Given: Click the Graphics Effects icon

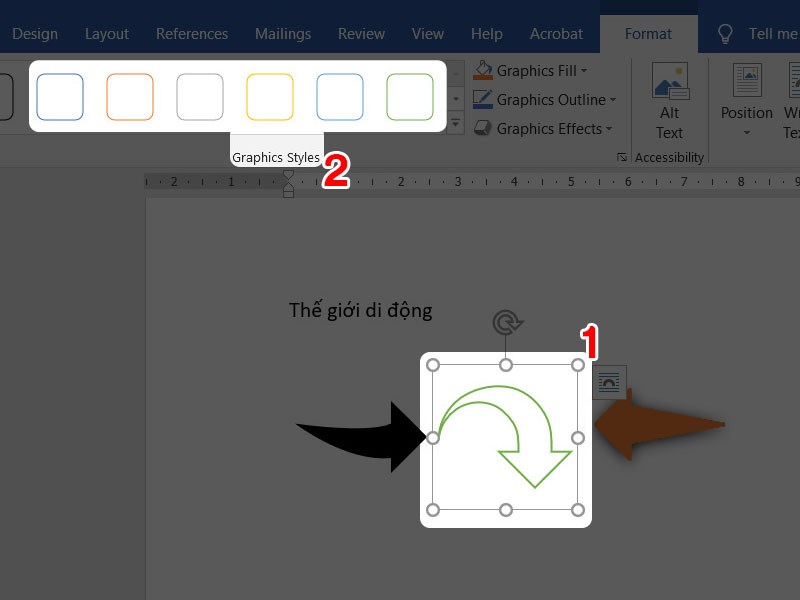Looking at the screenshot, I should tap(483, 128).
